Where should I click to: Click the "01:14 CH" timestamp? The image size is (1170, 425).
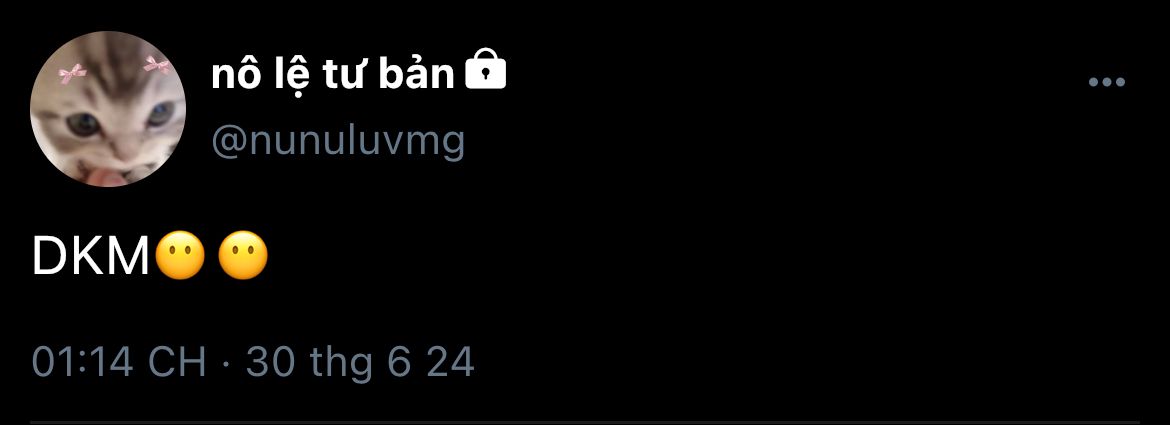click(119, 363)
